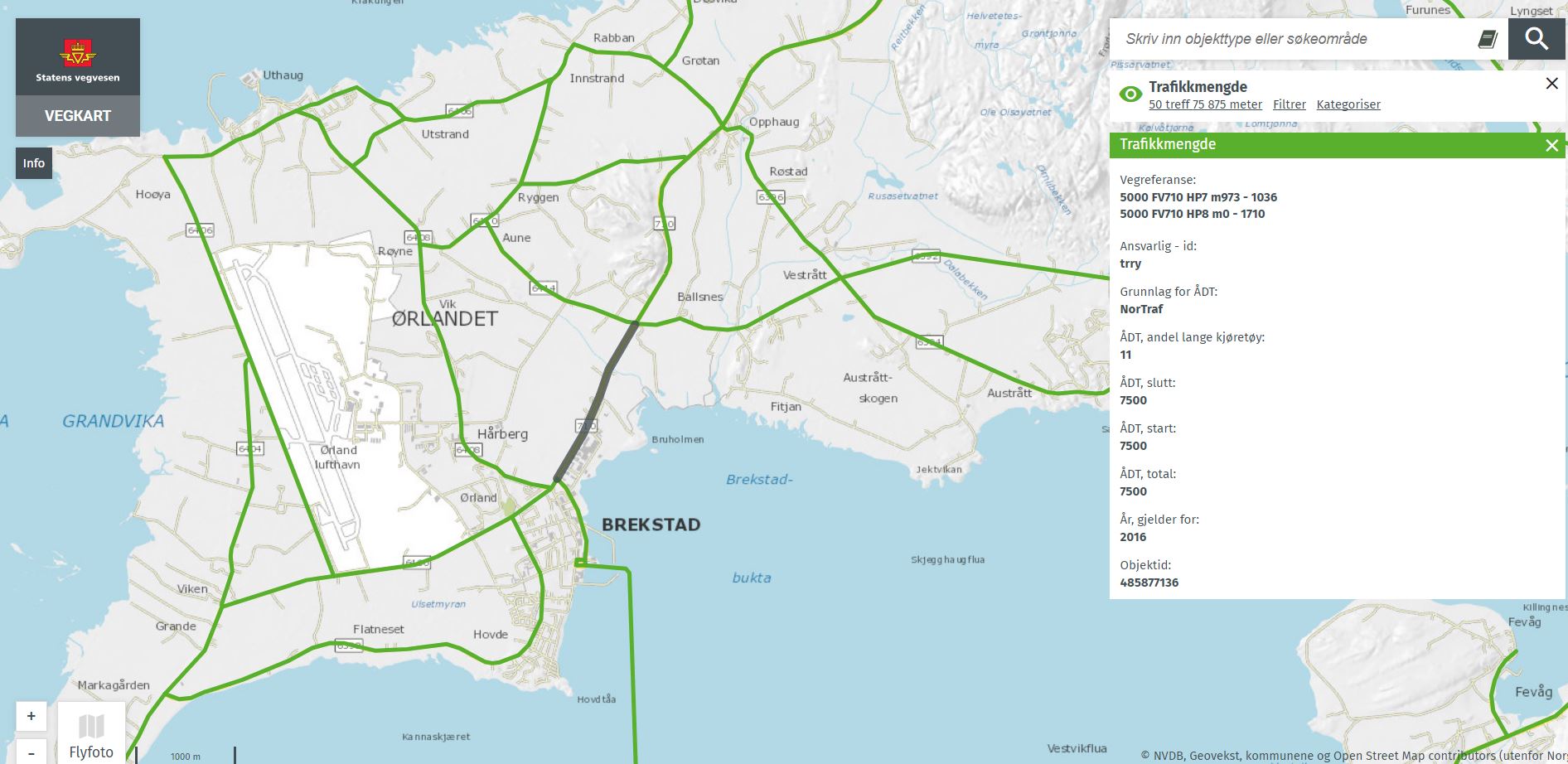The image size is (1568, 764).
Task: Click the Ørland lufthavn airport label
Action: click(338, 457)
